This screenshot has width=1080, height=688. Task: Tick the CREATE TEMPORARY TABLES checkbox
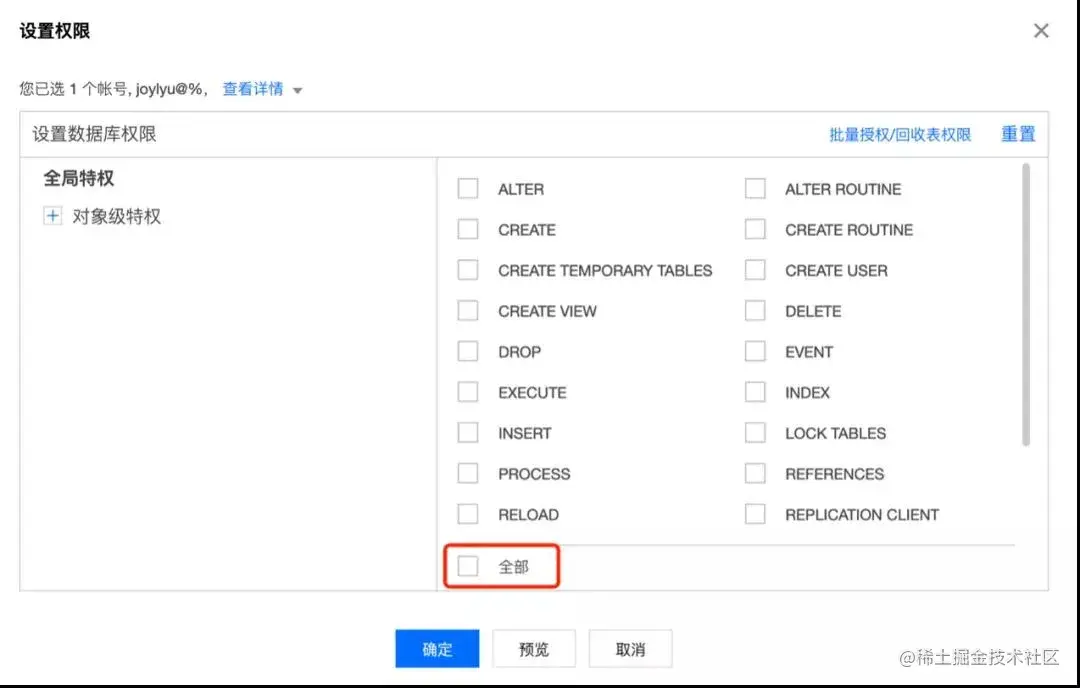point(468,270)
